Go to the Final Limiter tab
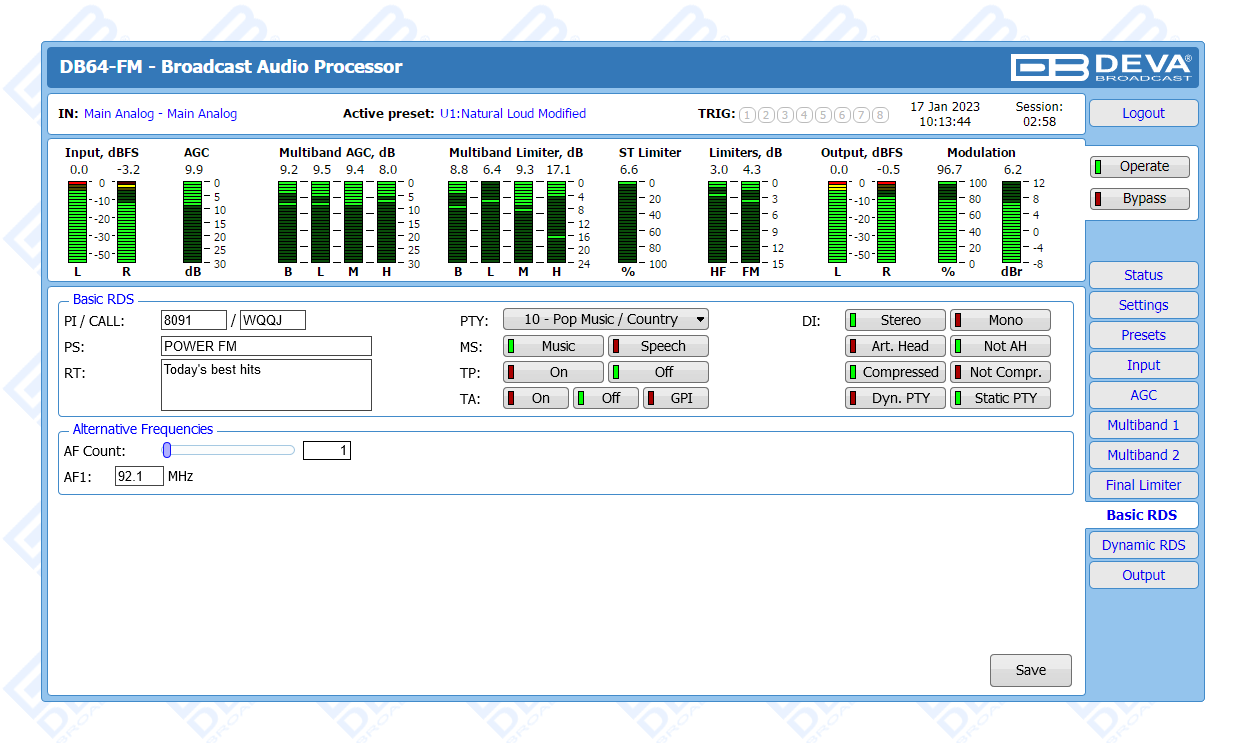1246x743 pixels. [1143, 485]
